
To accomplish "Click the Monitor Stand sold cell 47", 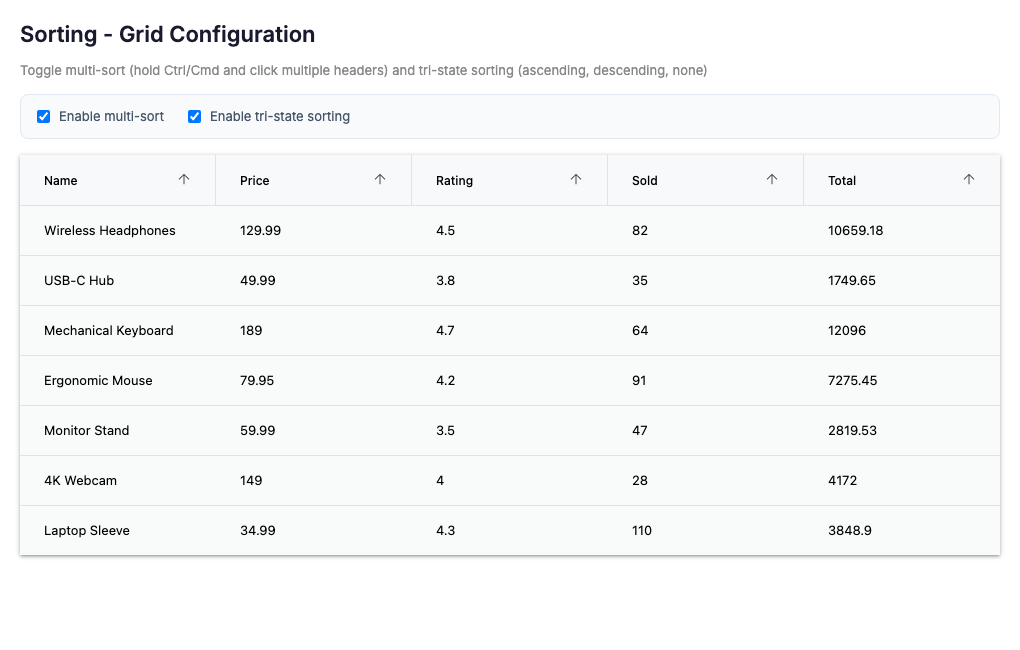I will [x=640, y=431].
